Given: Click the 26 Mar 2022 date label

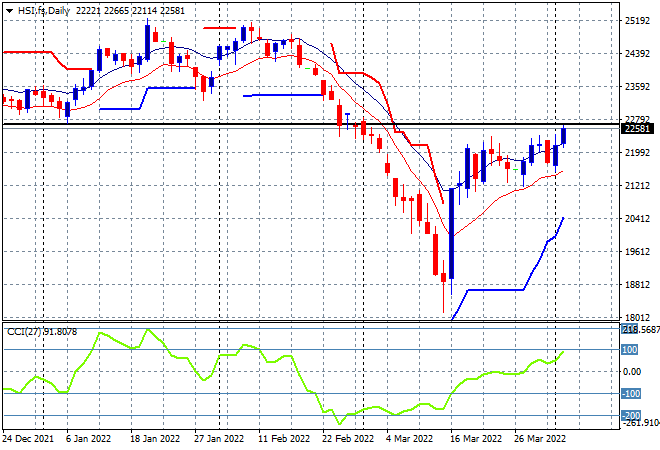Looking at the screenshot, I should click(540, 439).
